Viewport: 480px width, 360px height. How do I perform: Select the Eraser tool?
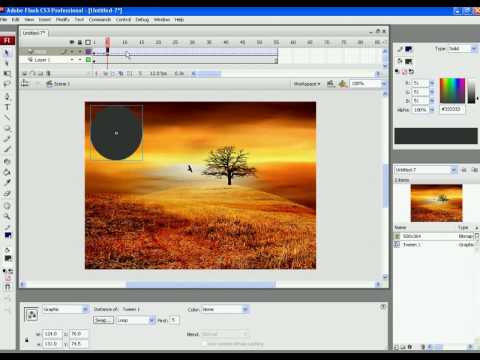click(7, 193)
